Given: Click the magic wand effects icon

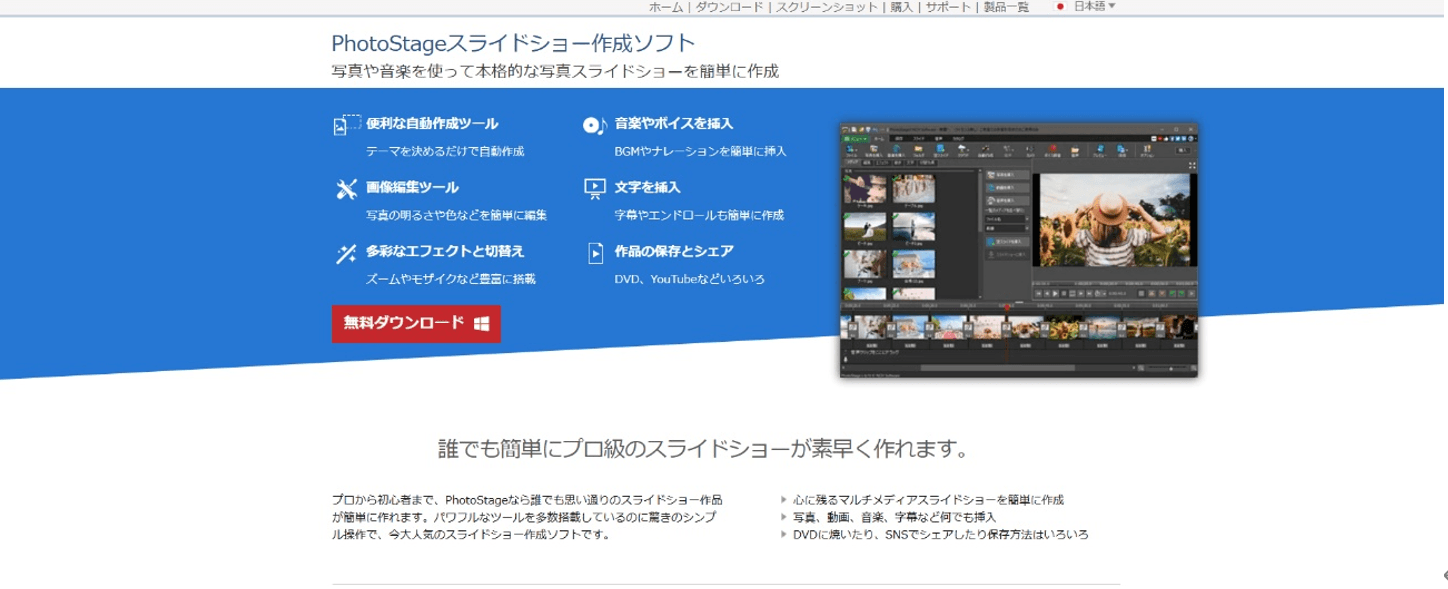Looking at the screenshot, I should pyautogui.click(x=346, y=253).
